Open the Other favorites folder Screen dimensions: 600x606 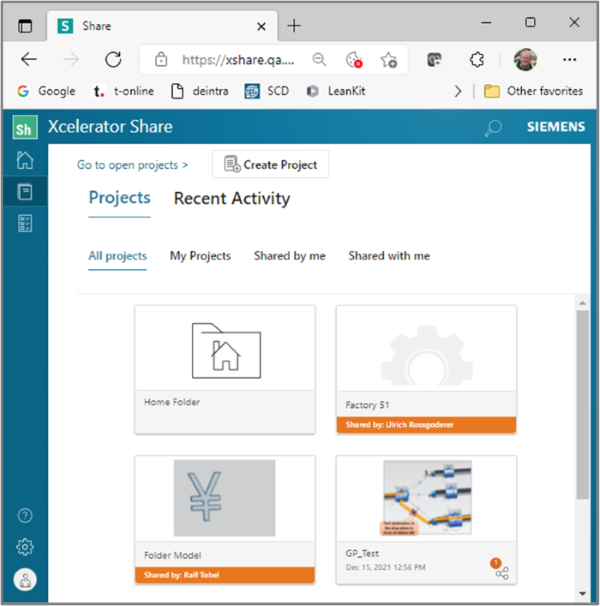click(533, 91)
